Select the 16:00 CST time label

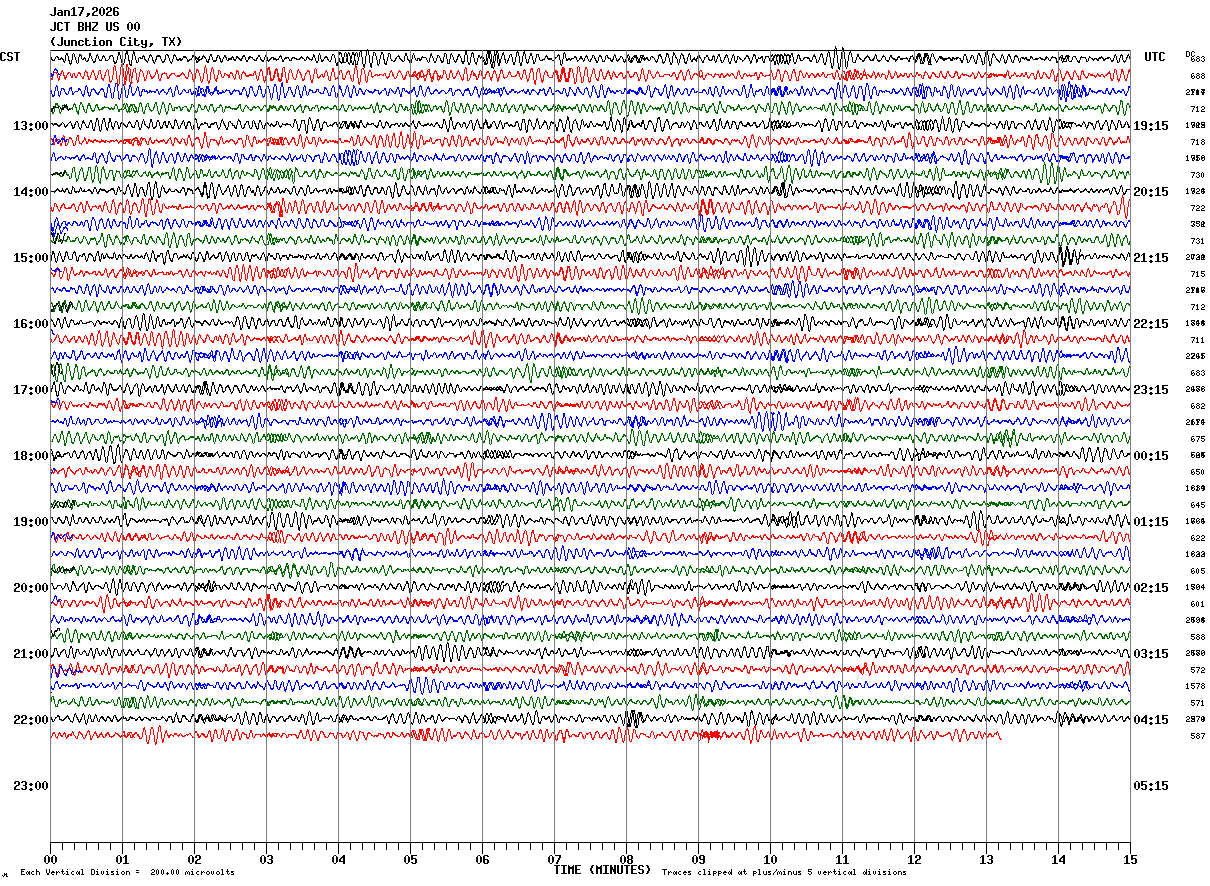click(x=31, y=324)
